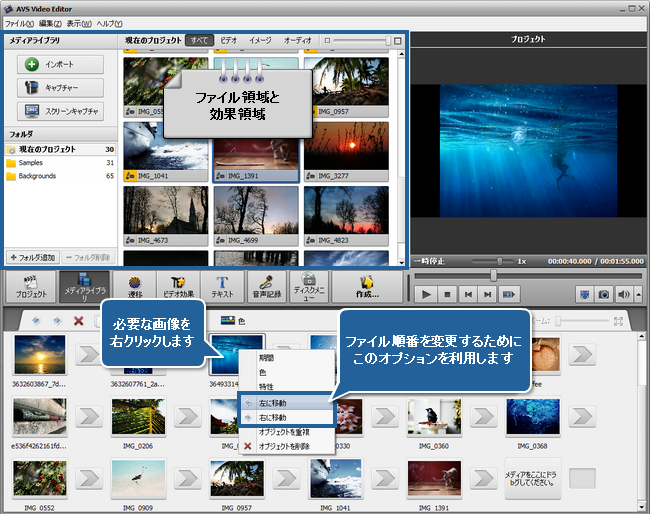Select the メディアライブラリ toolbar button
650x514 pixels.
click(85, 288)
